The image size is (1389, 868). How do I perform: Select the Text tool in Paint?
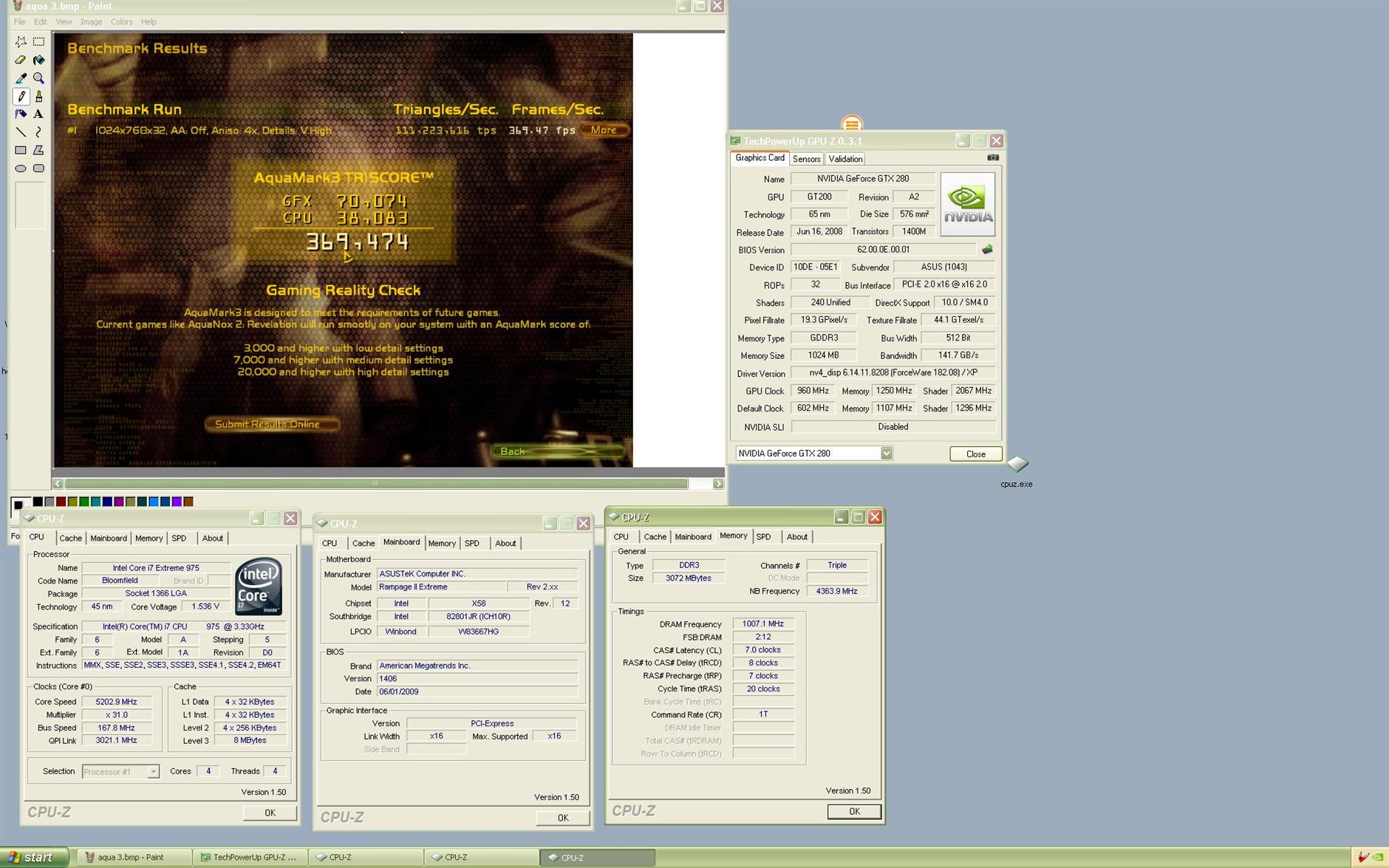pyautogui.click(x=38, y=114)
